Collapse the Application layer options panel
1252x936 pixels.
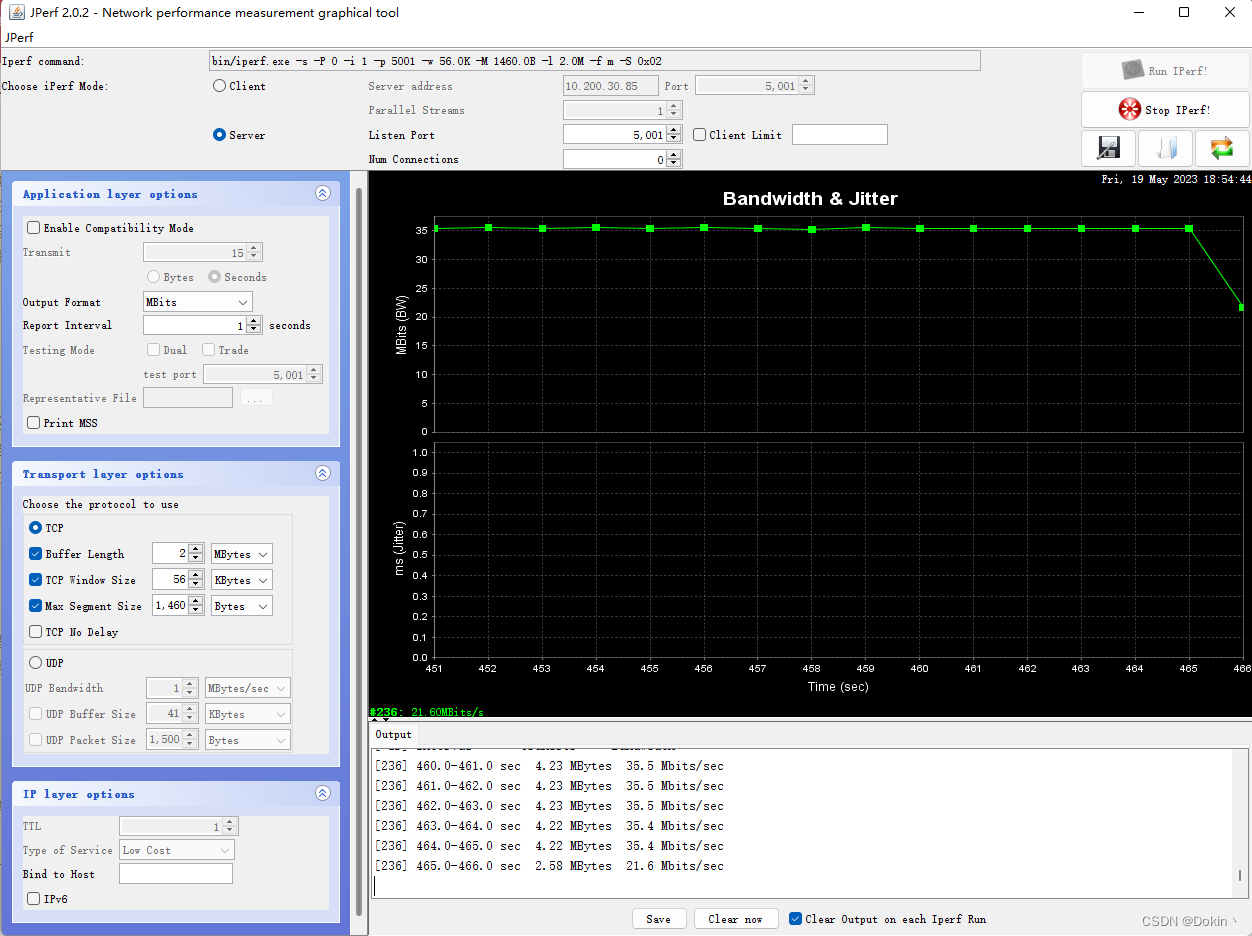(322, 194)
